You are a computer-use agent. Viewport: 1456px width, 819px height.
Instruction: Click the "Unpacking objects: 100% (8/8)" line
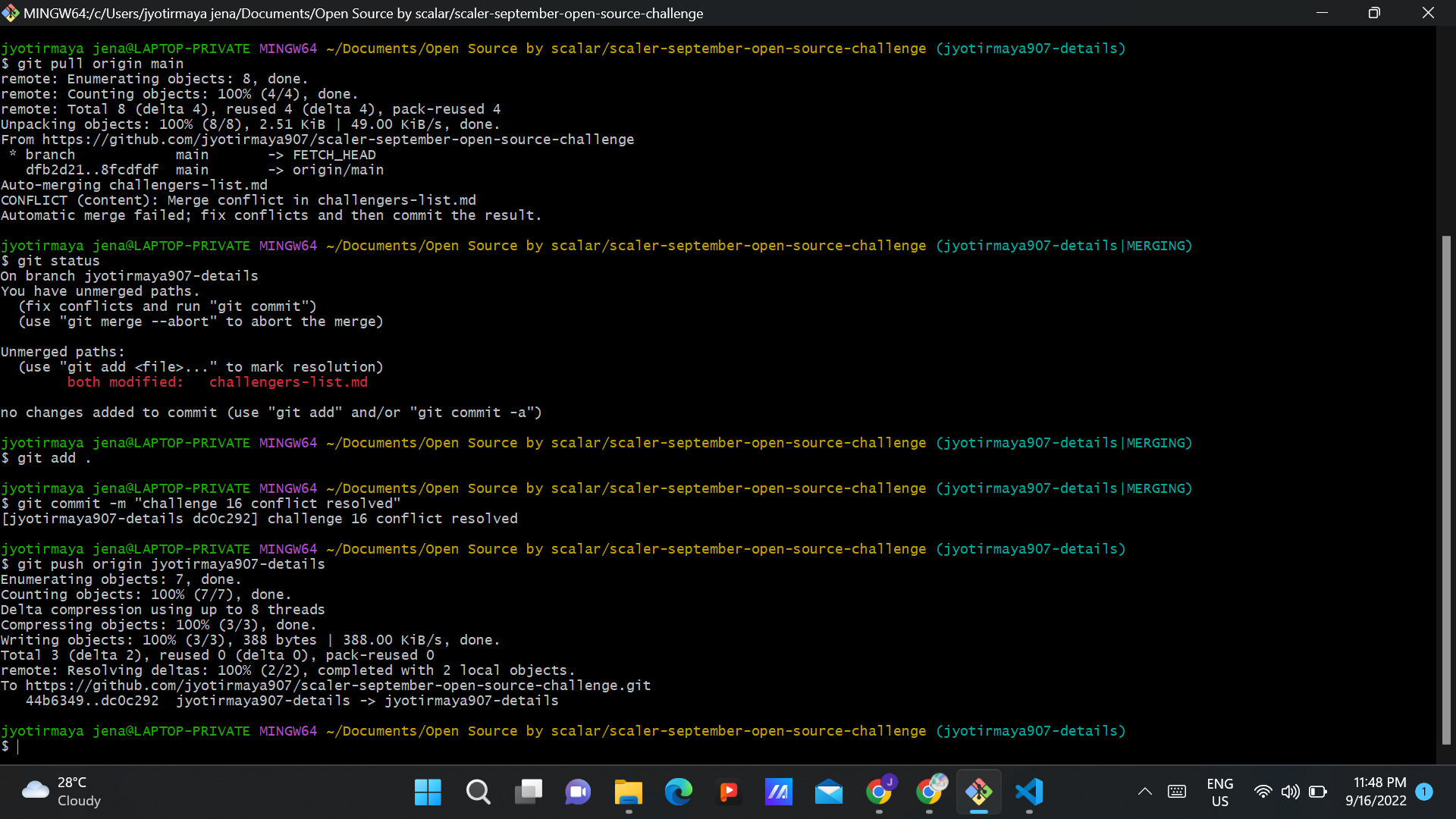tap(251, 124)
